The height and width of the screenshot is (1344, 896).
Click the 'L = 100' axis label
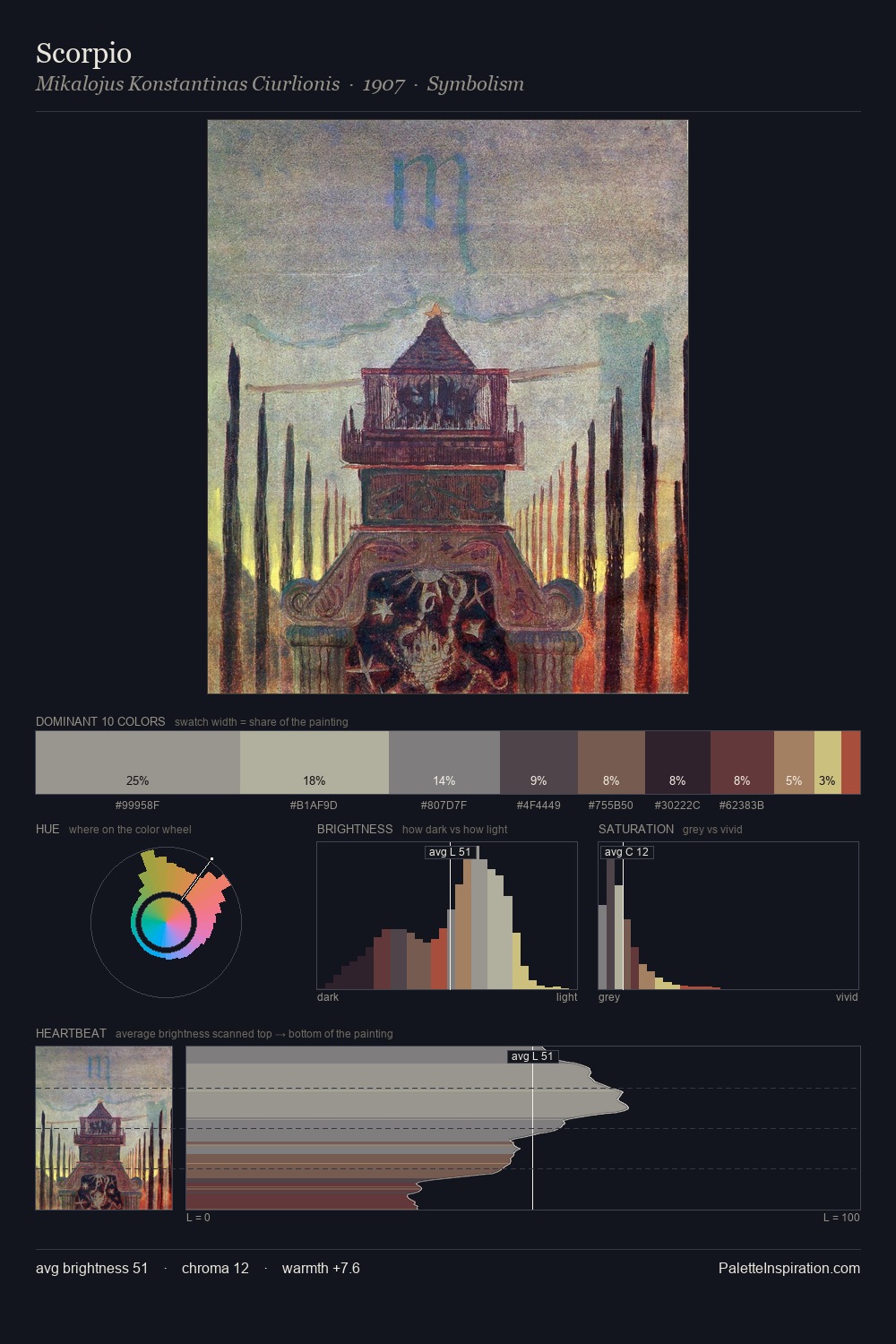[x=841, y=1218]
